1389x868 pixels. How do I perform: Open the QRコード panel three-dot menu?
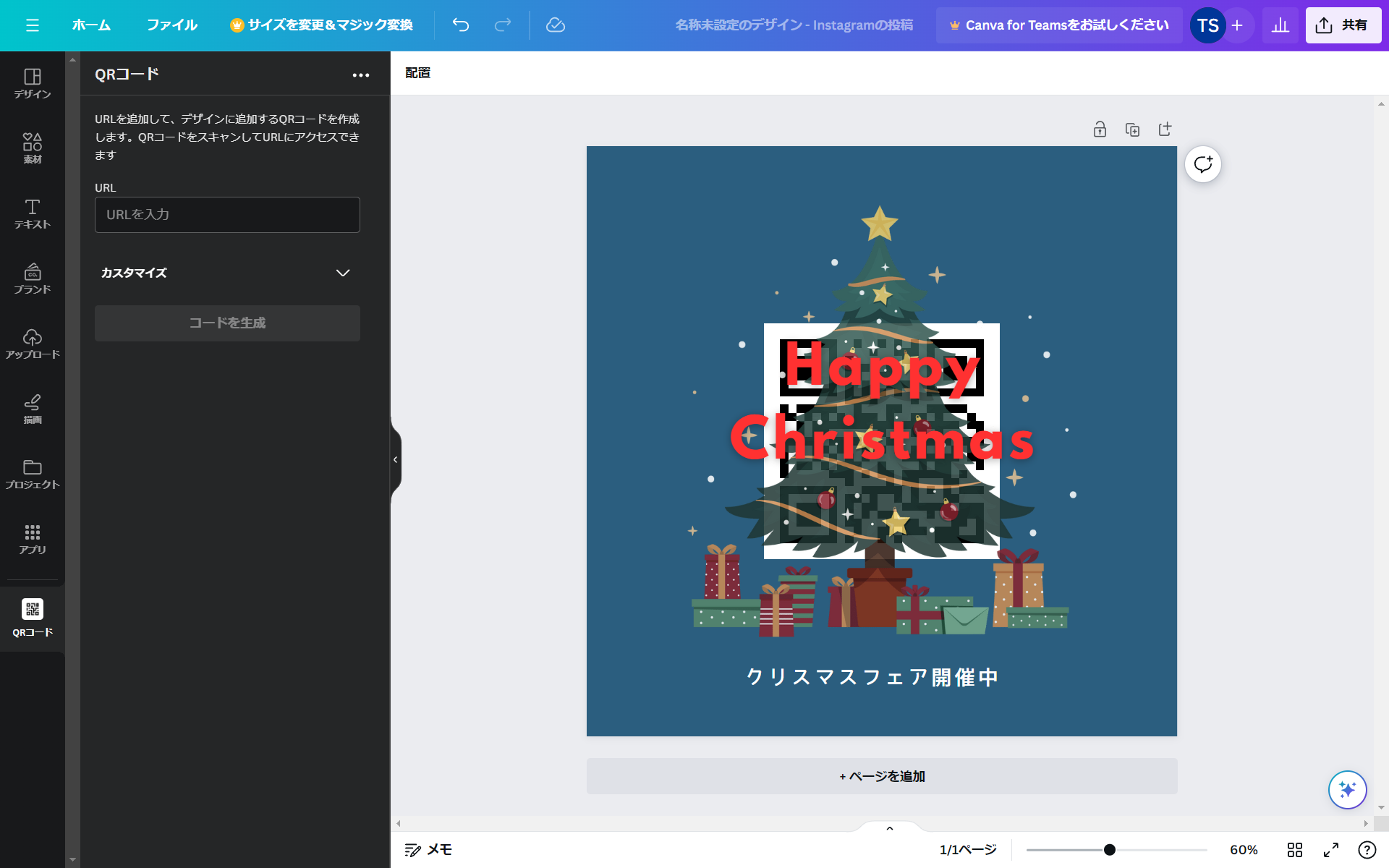(x=360, y=75)
